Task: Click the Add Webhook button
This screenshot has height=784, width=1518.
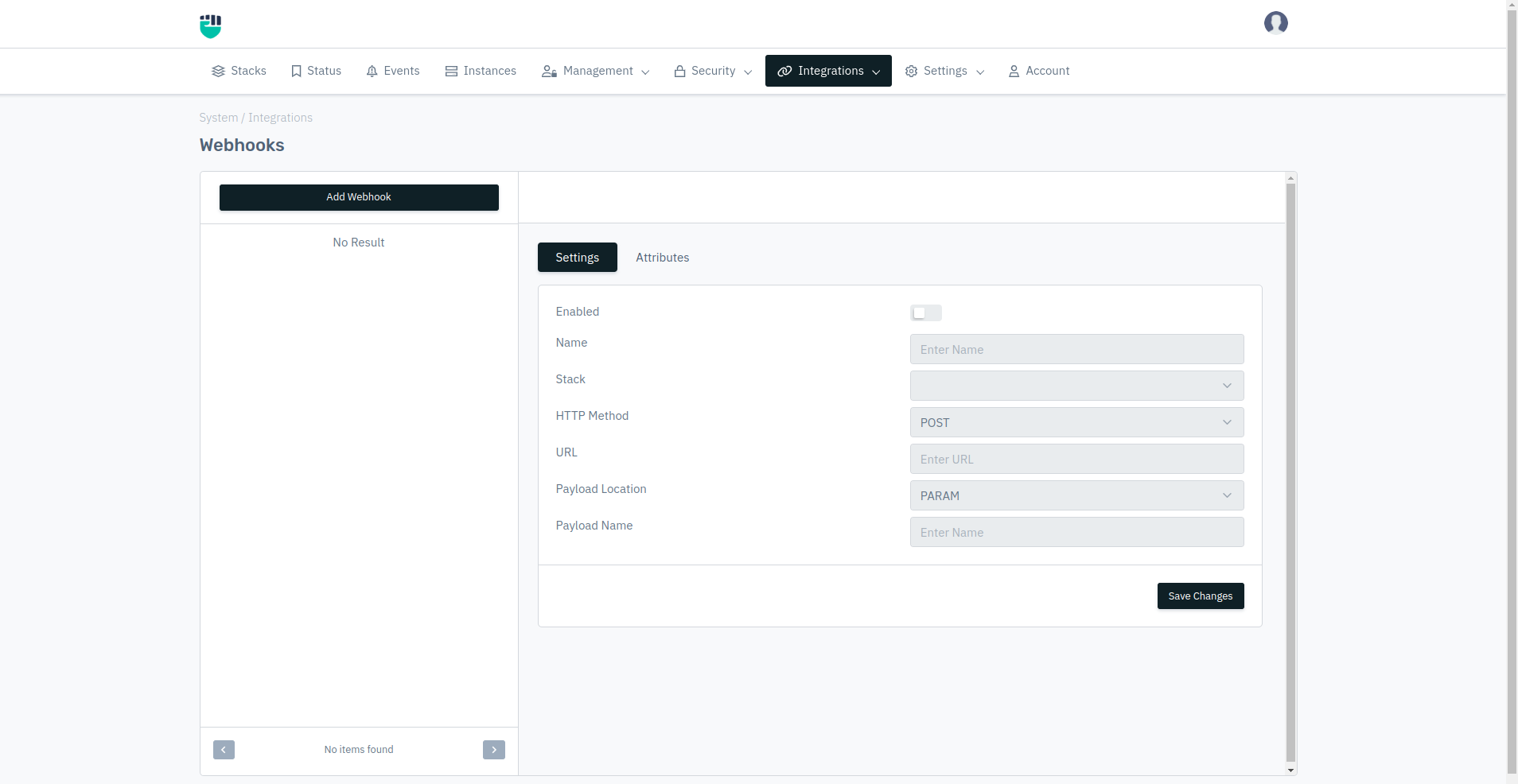Action: [x=359, y=197]
